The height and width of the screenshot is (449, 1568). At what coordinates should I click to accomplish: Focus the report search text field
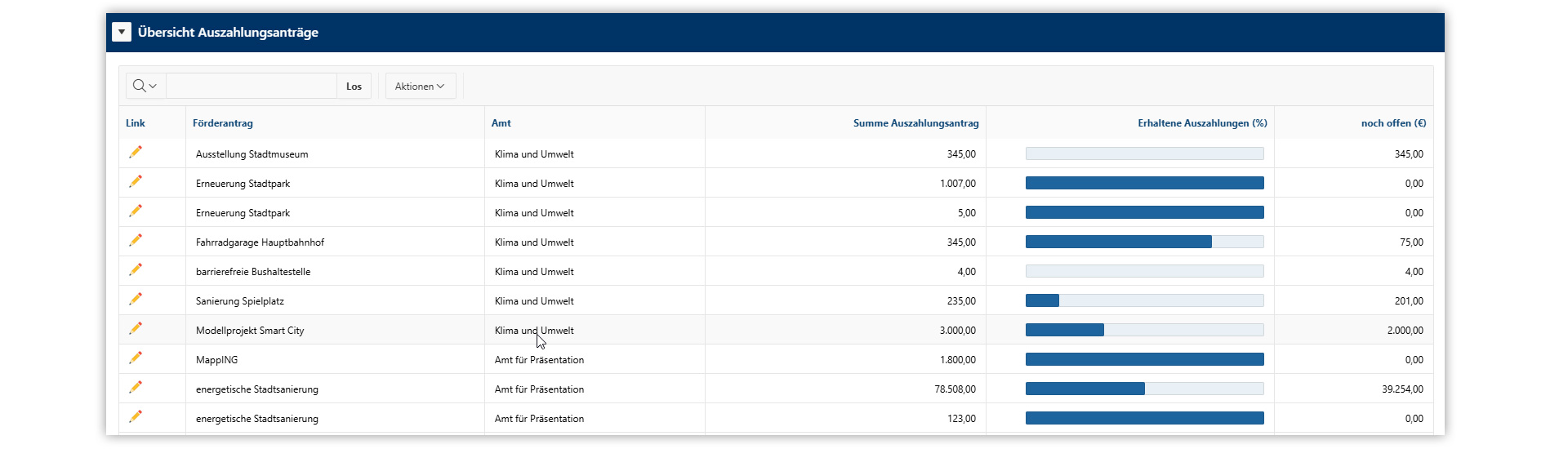point(252,86)
